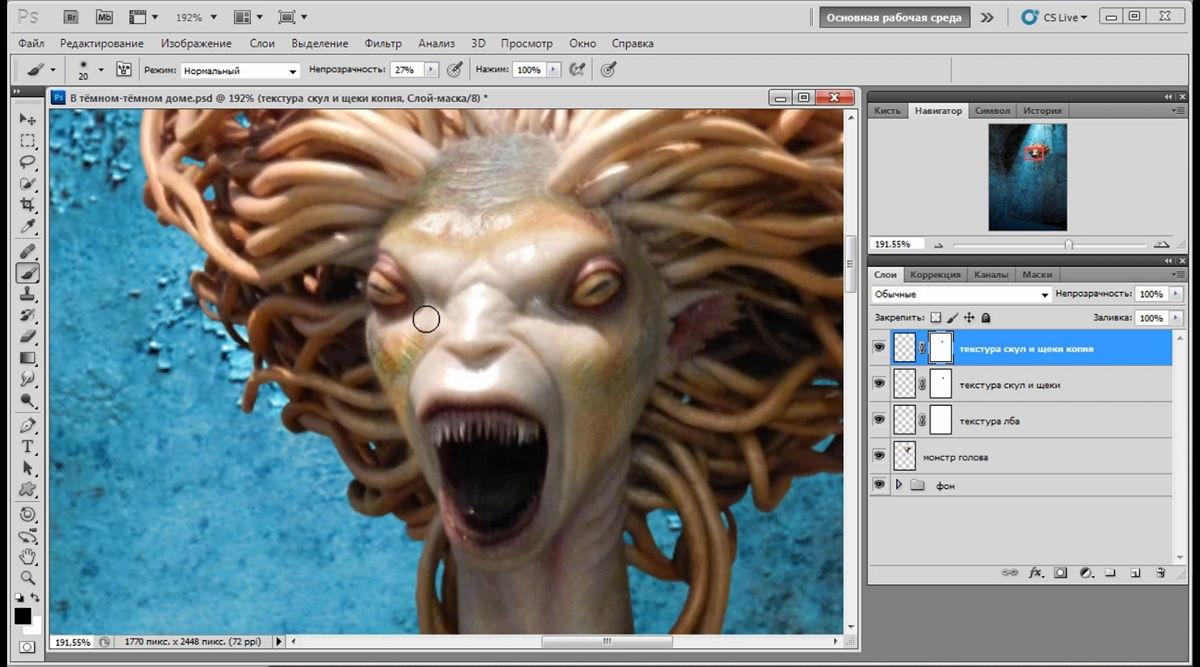Viewport: 1200px width, 667px height.
Task: Switch to the История tab
Action: pyautogui.click(x=1043, y=110)
